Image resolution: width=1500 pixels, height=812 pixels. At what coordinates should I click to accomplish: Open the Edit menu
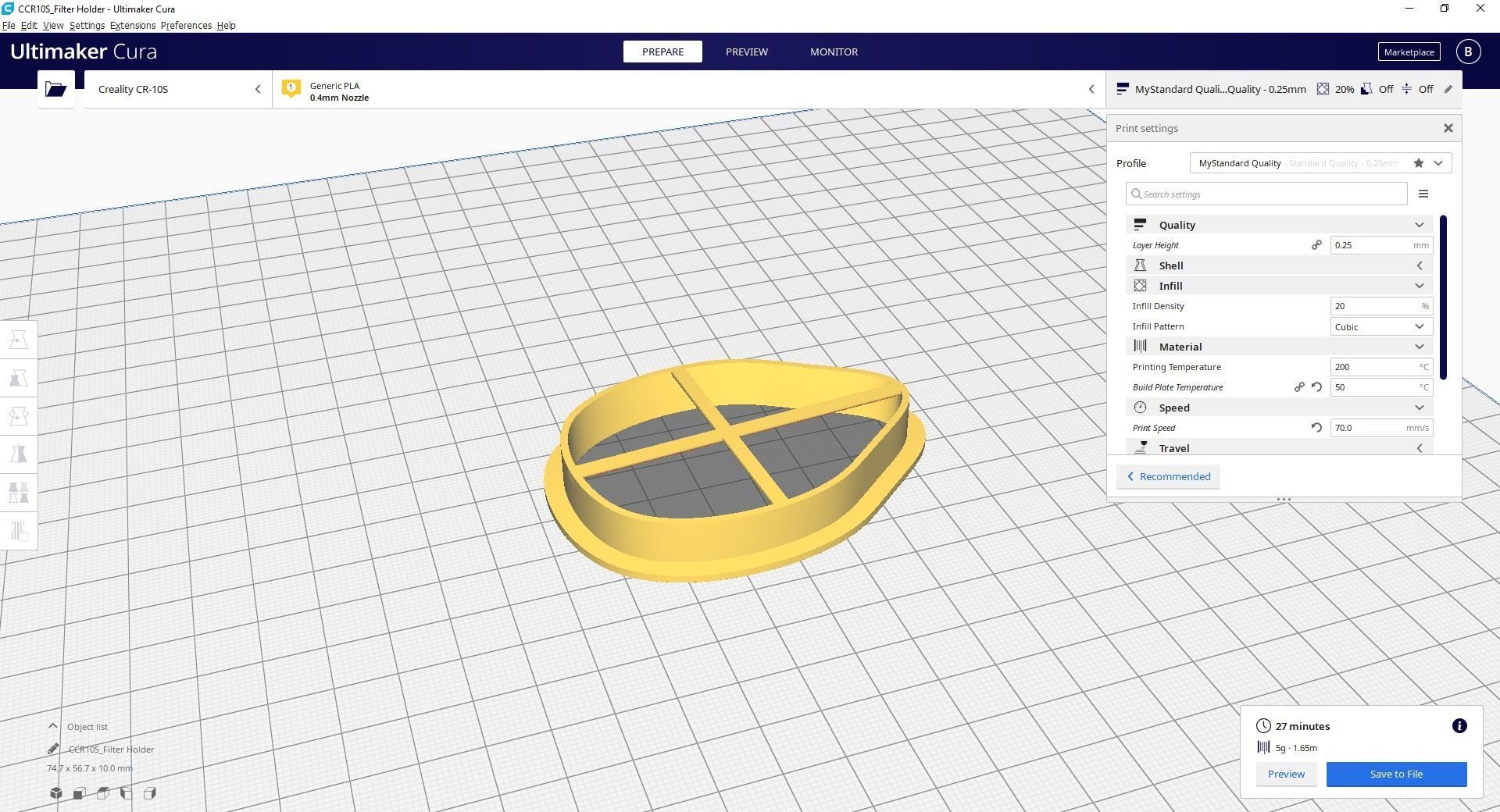coord(29,25)
